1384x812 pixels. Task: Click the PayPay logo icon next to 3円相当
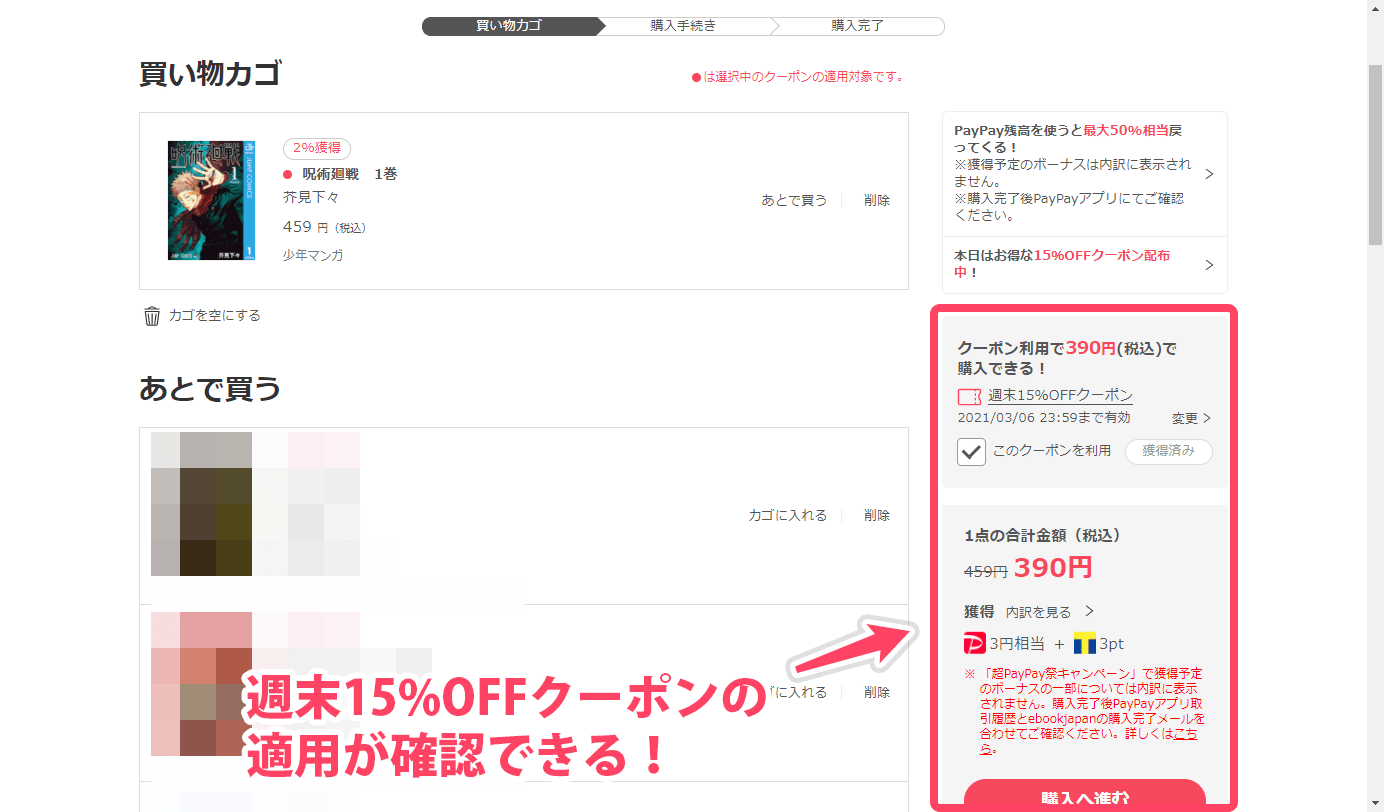click(x=975, y=642)
